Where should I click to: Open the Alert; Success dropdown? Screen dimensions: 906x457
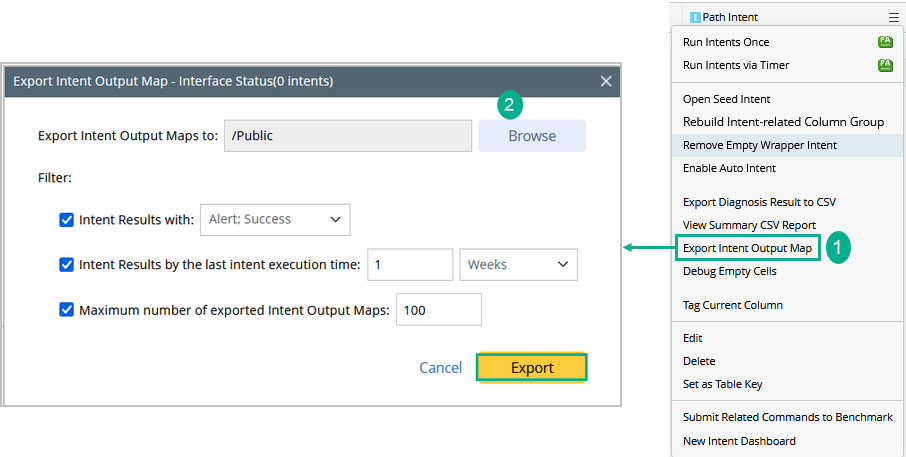point(275,220)
